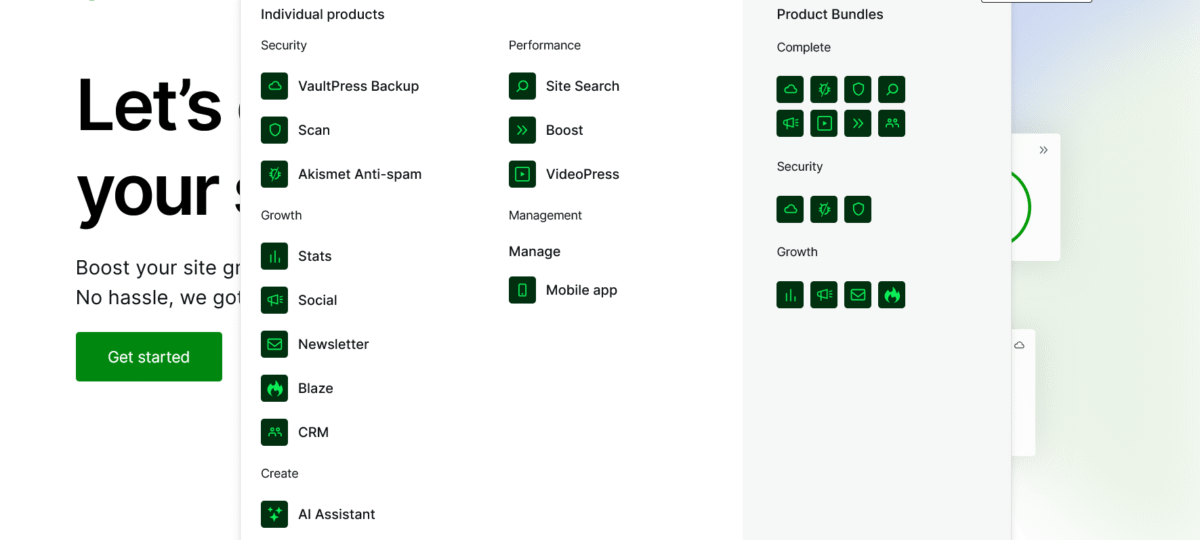Screen dimensions: 1200x540
Task: Choose the Manage menu entry
Action: click(534, 252)
